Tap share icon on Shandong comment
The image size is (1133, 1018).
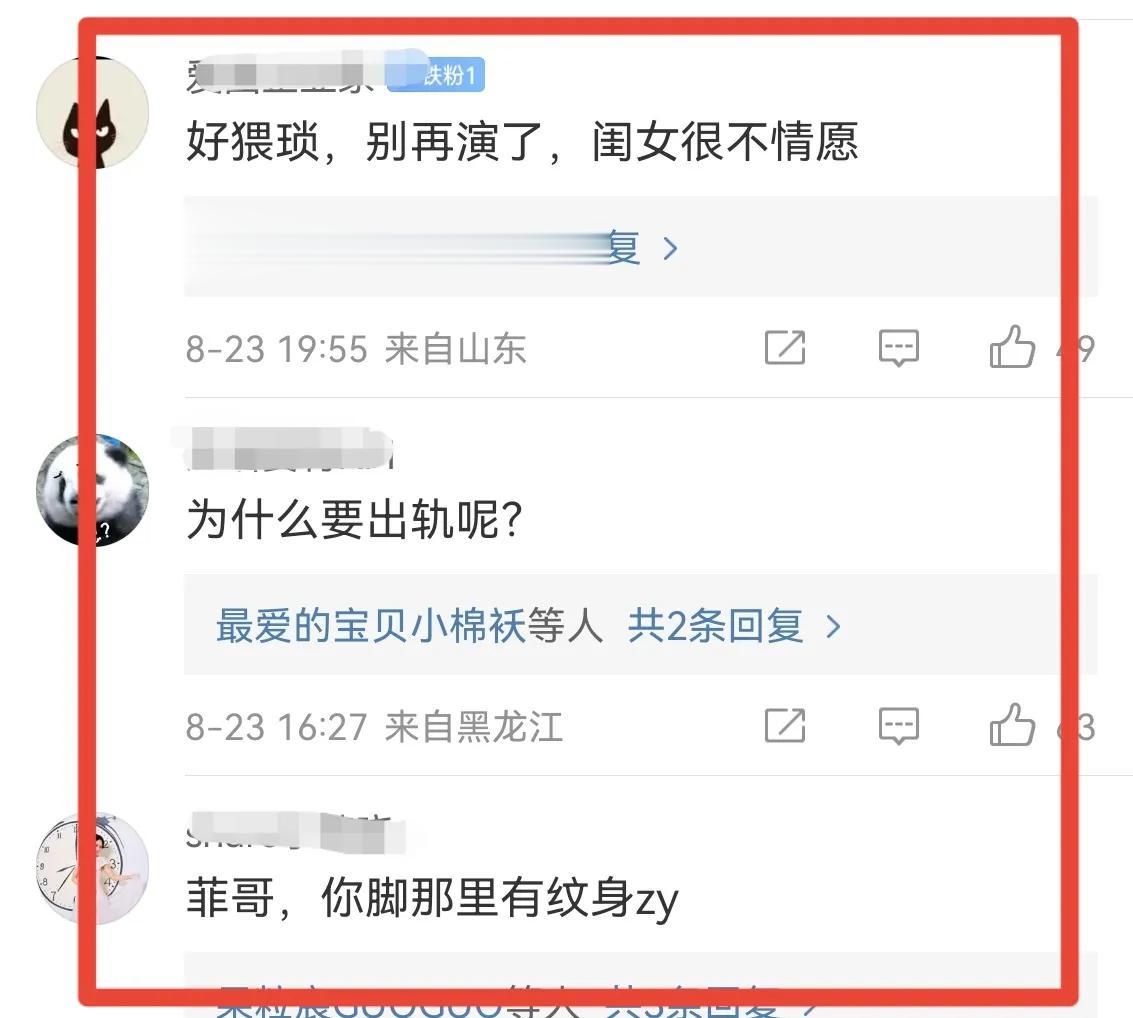coord(785,348)
